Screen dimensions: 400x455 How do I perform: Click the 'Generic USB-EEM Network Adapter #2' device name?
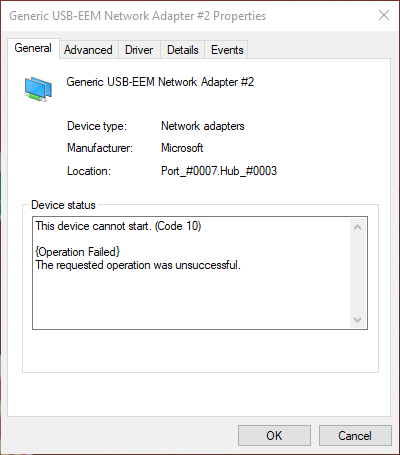pyautogui.click(x=160, y=82)
